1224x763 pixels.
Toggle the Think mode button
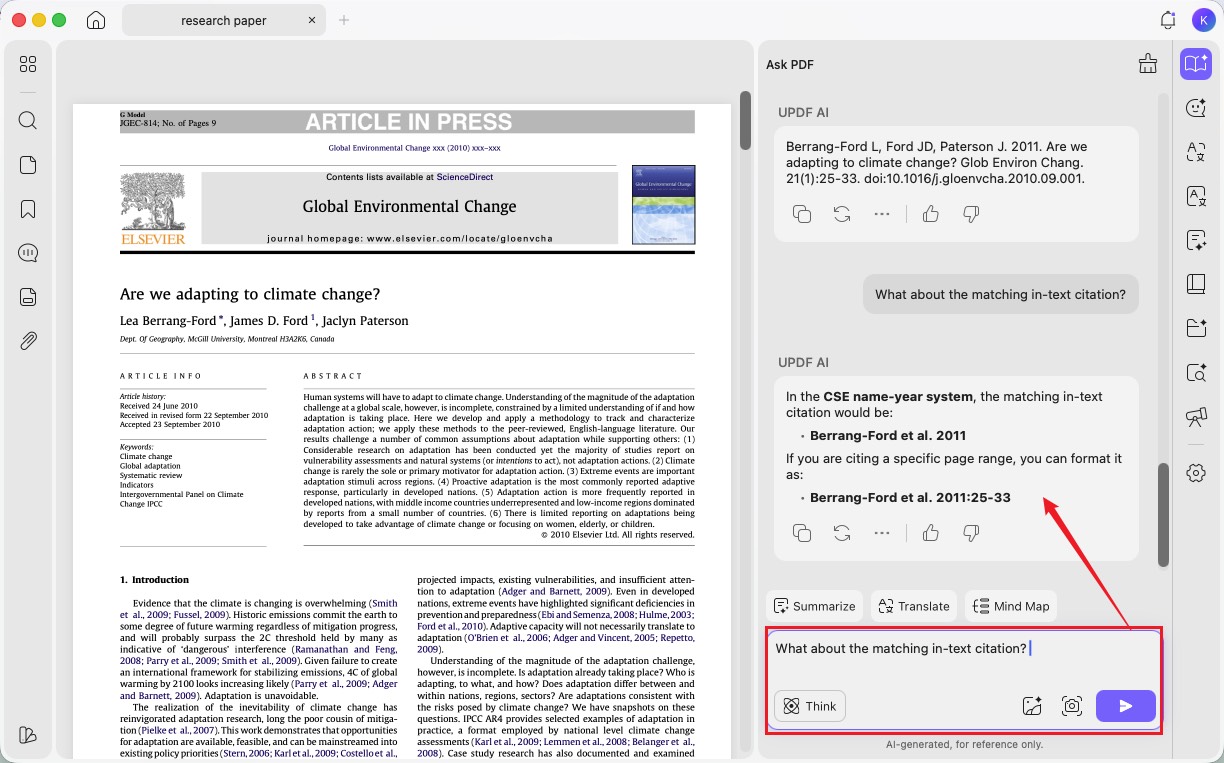coord(810,706)
